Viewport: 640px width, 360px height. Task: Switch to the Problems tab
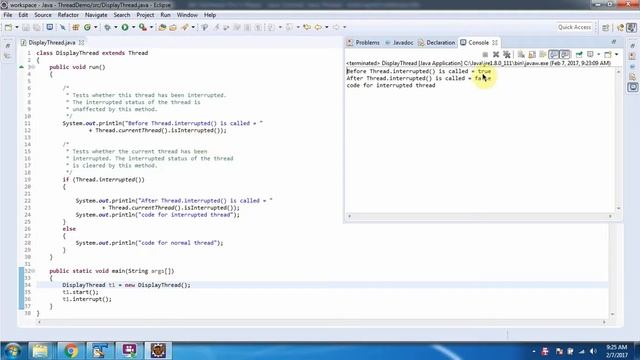(363, 42)
